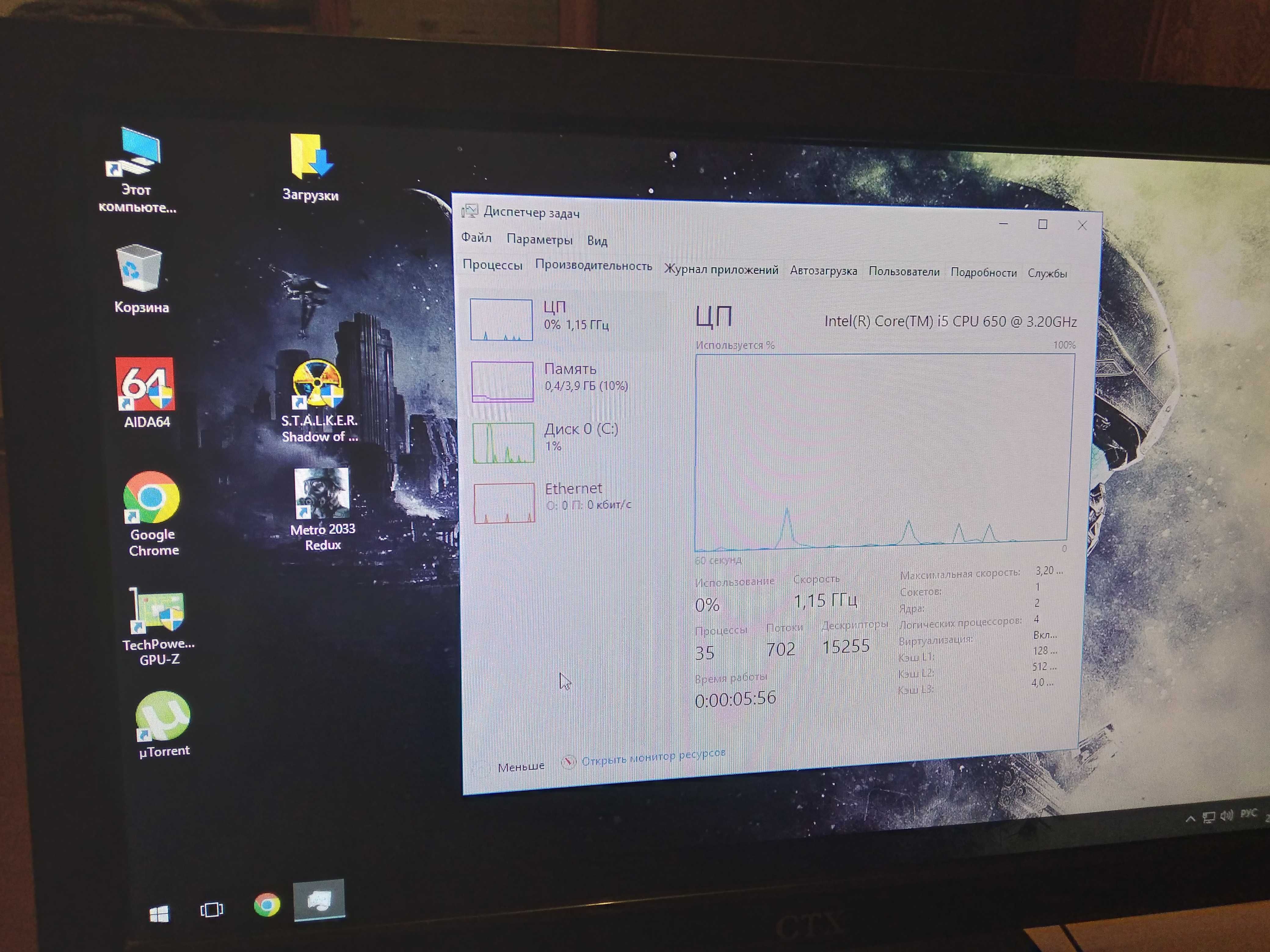Click the volume speaker icon in tray
This screenshot has height=952, width=1270.
coord(1227,815)
